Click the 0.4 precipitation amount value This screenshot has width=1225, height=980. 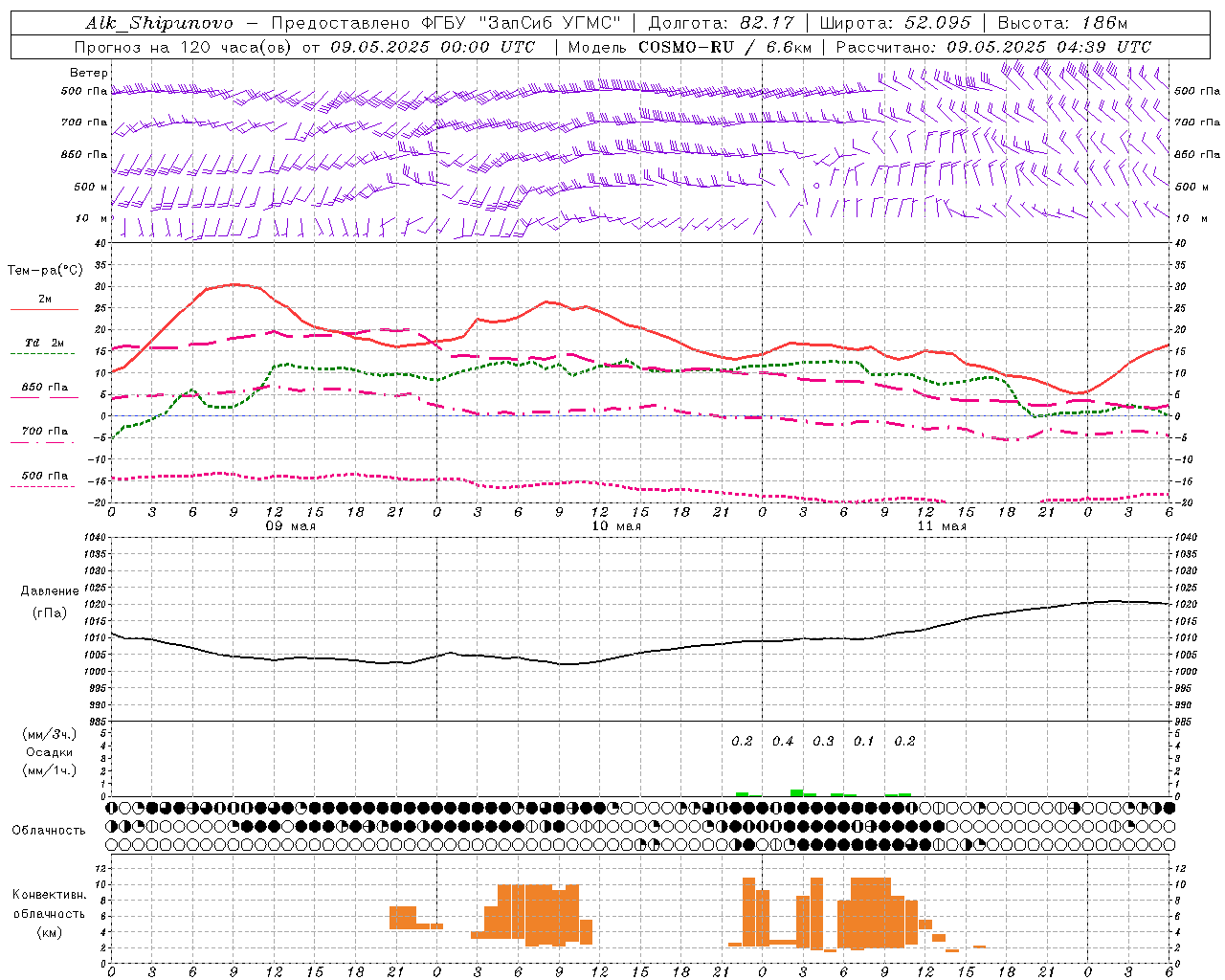pos(783,741)
